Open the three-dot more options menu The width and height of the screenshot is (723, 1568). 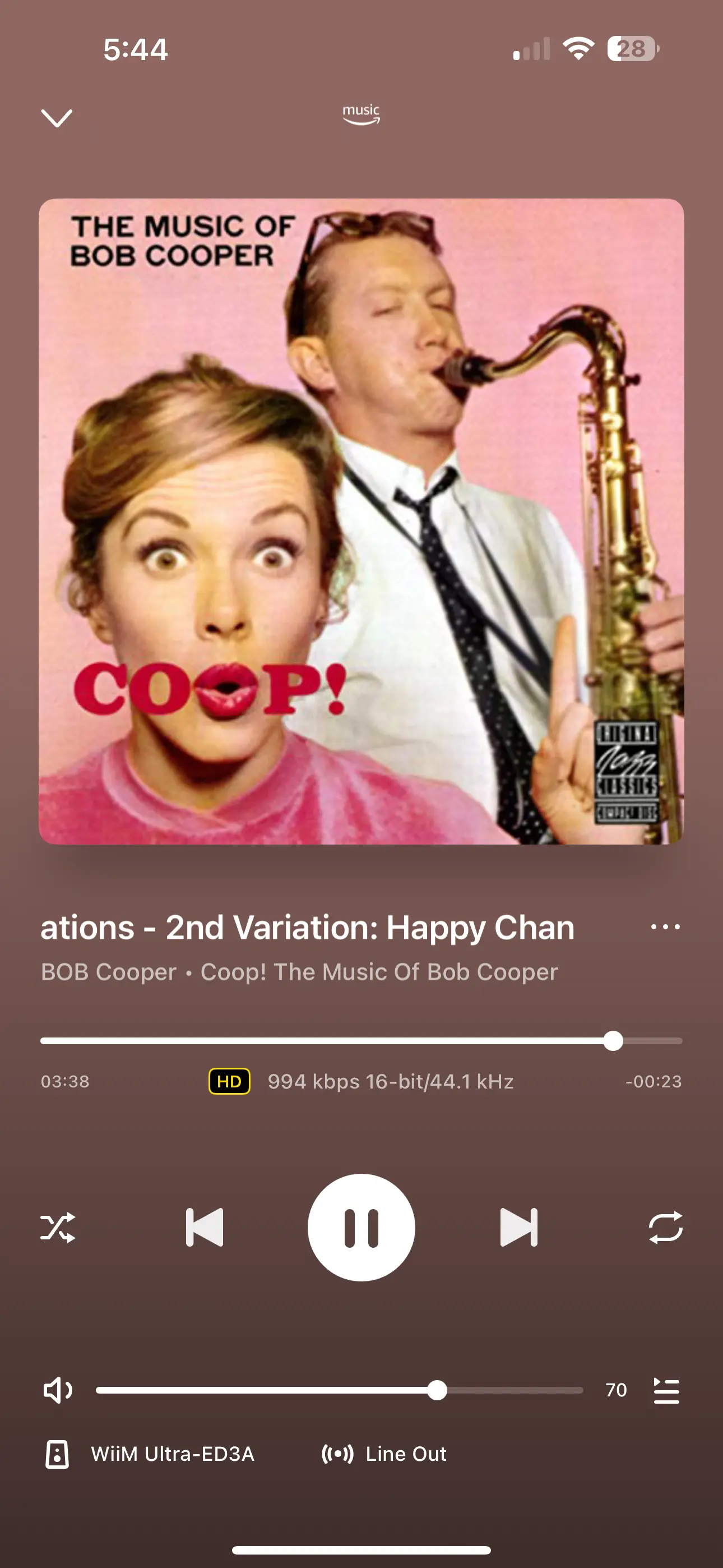[665, 926]
